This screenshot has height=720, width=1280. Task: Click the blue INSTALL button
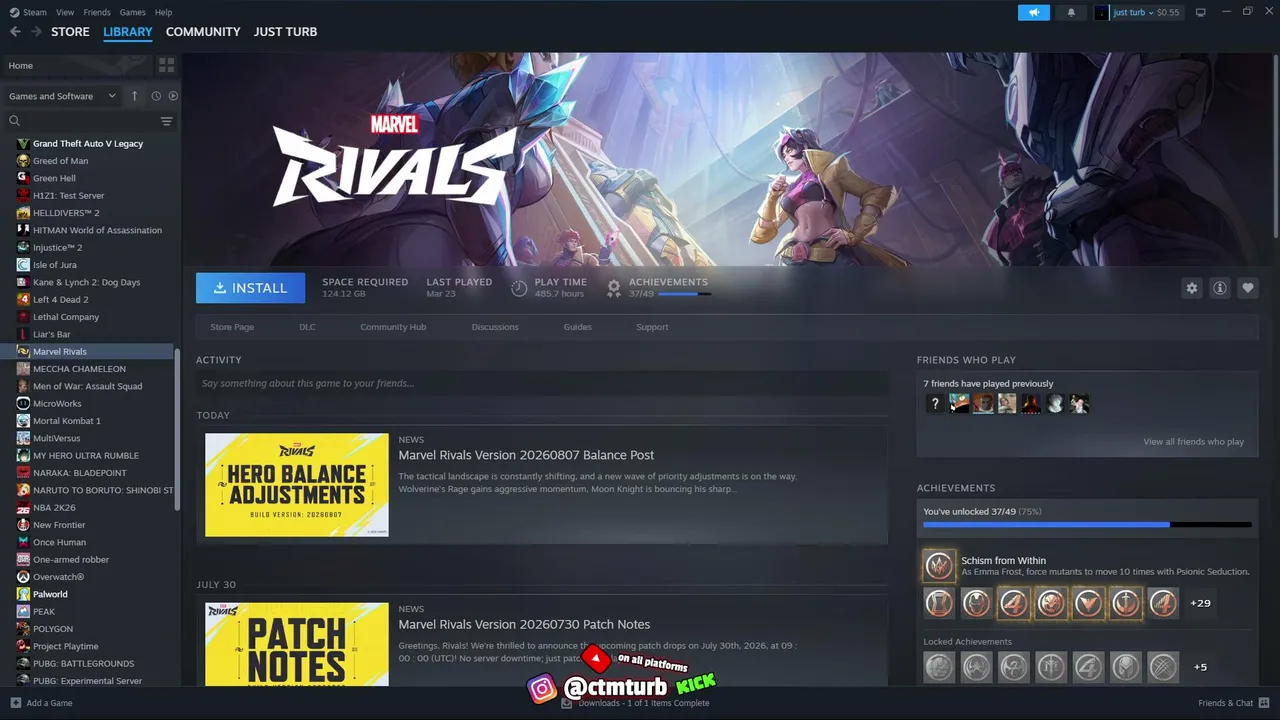[250, 288]
